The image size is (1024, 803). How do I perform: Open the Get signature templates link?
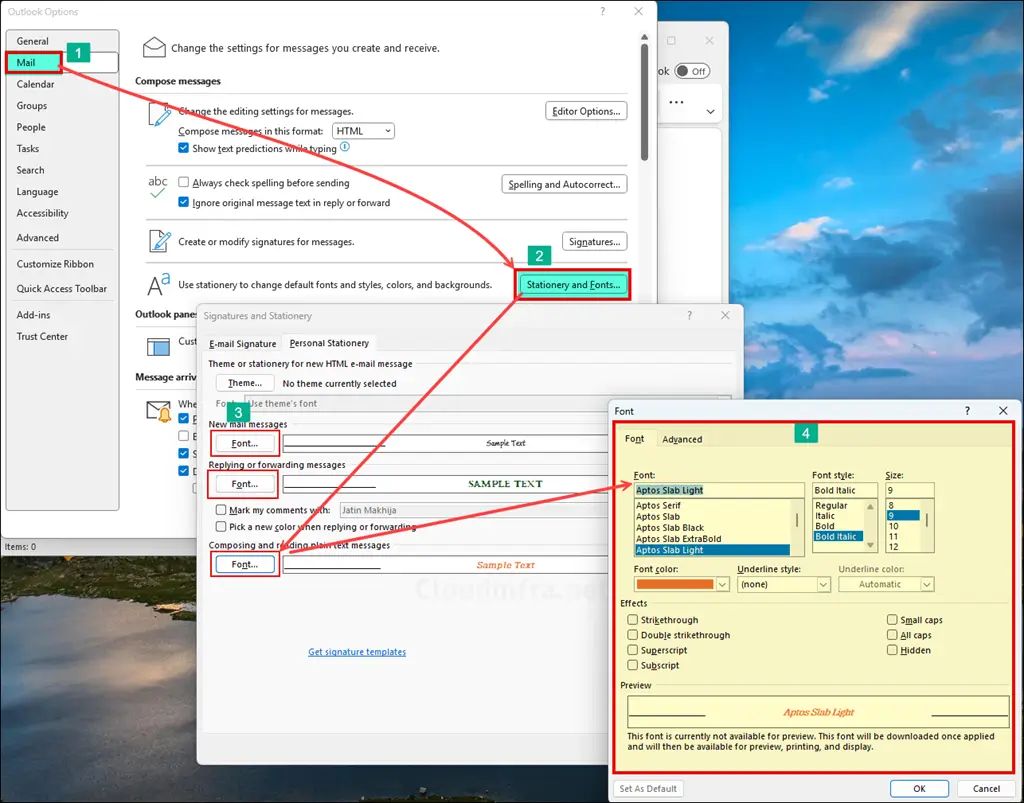[x=357, y=652]
